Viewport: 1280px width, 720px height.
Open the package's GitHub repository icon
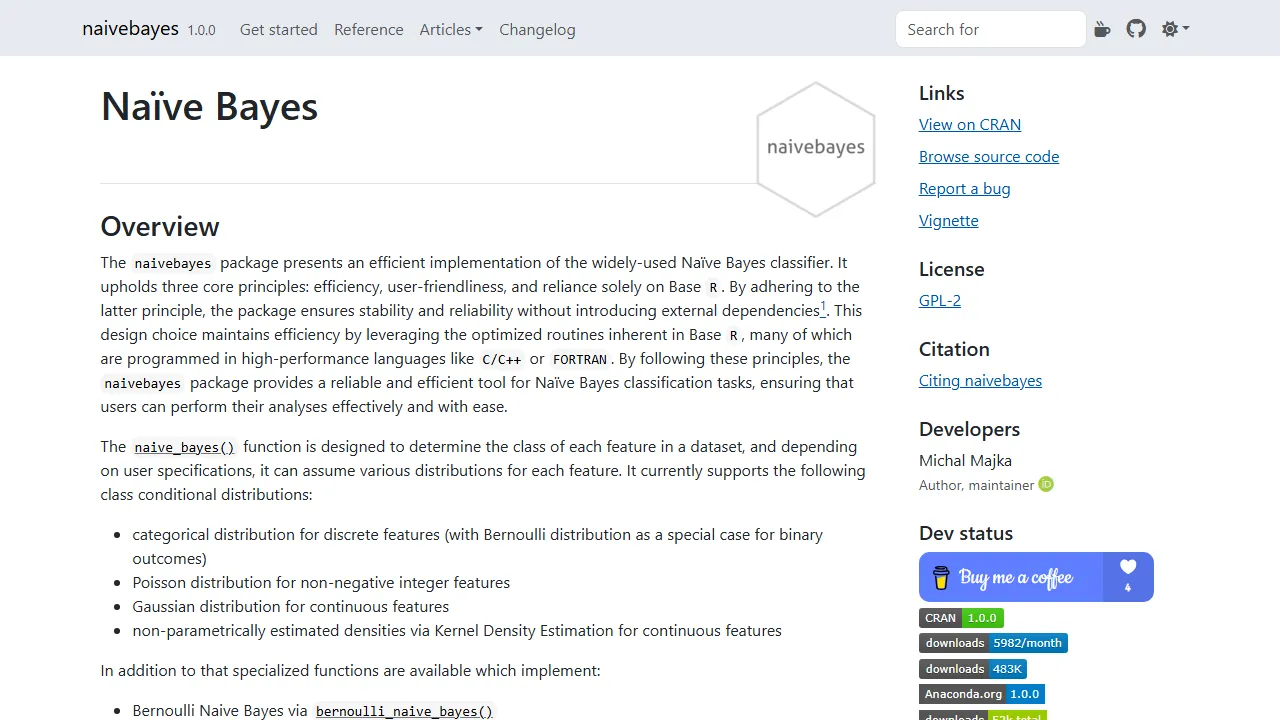click(1136, 29)
